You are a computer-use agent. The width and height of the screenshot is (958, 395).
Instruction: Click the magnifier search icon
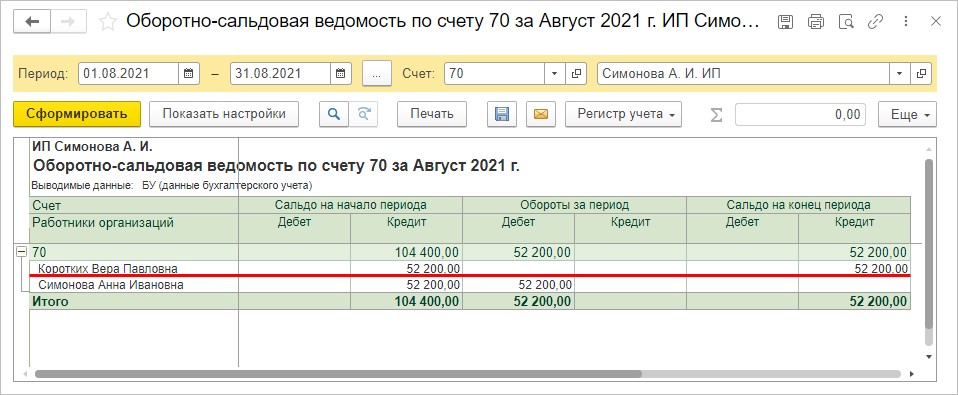334,114
